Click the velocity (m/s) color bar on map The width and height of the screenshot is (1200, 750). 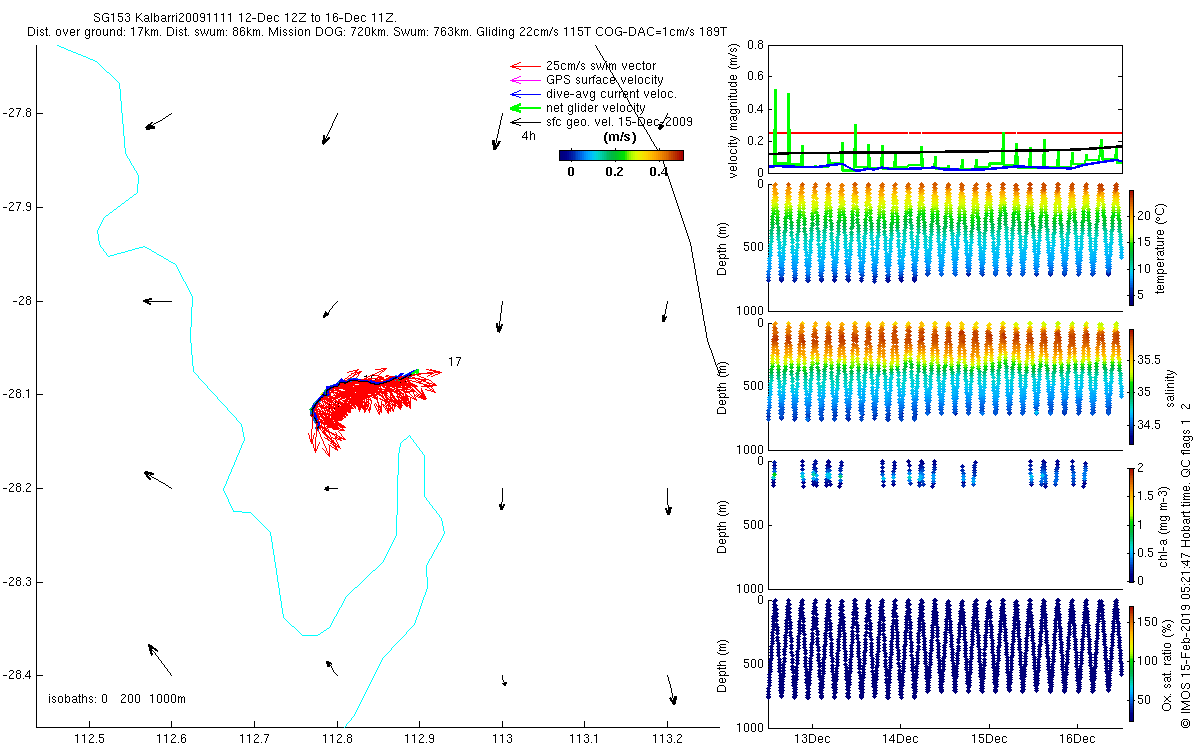(621, 155)
